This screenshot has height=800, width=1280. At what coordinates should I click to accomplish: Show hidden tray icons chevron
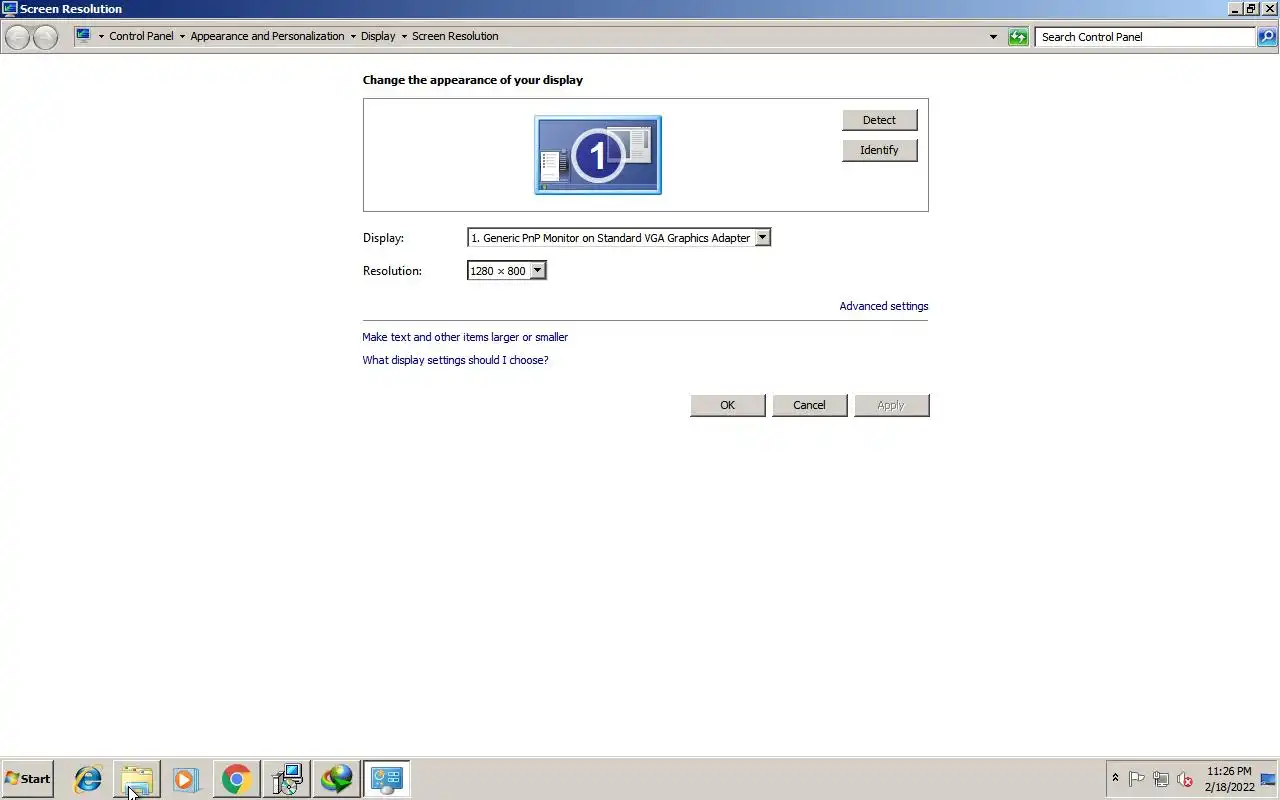[x=1115, y=778]
